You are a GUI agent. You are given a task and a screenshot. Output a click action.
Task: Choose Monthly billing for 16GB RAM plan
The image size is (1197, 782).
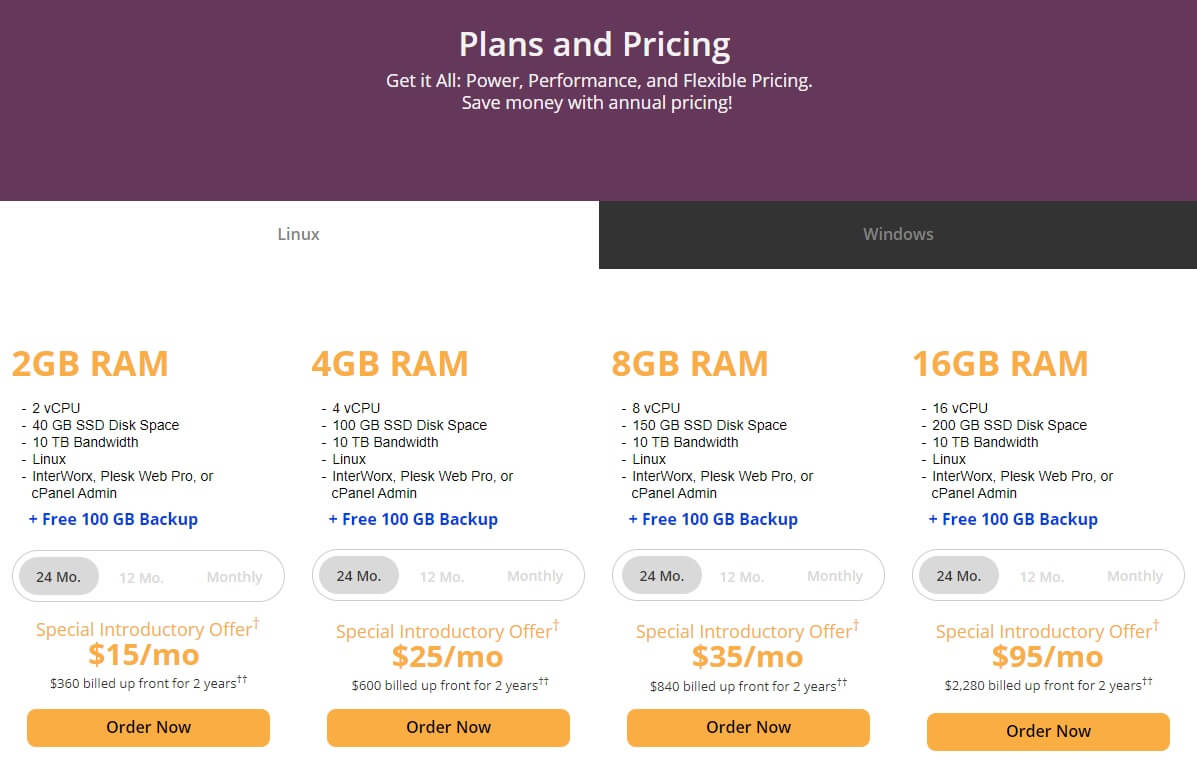click(x=1135, y=576)
